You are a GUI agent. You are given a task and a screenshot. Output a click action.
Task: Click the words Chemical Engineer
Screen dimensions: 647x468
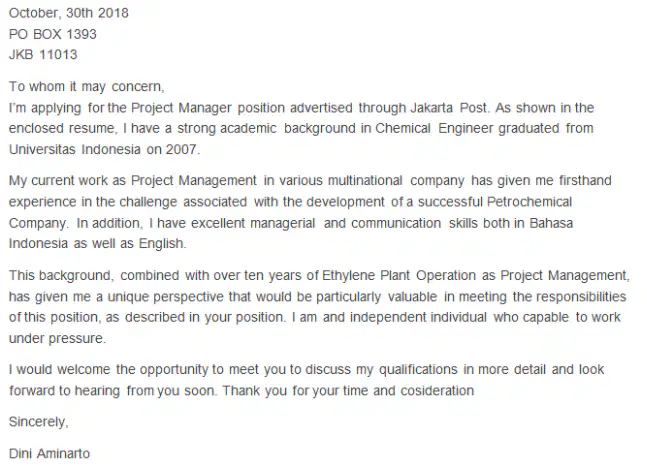pyautogui.click(x=434, y=128)
